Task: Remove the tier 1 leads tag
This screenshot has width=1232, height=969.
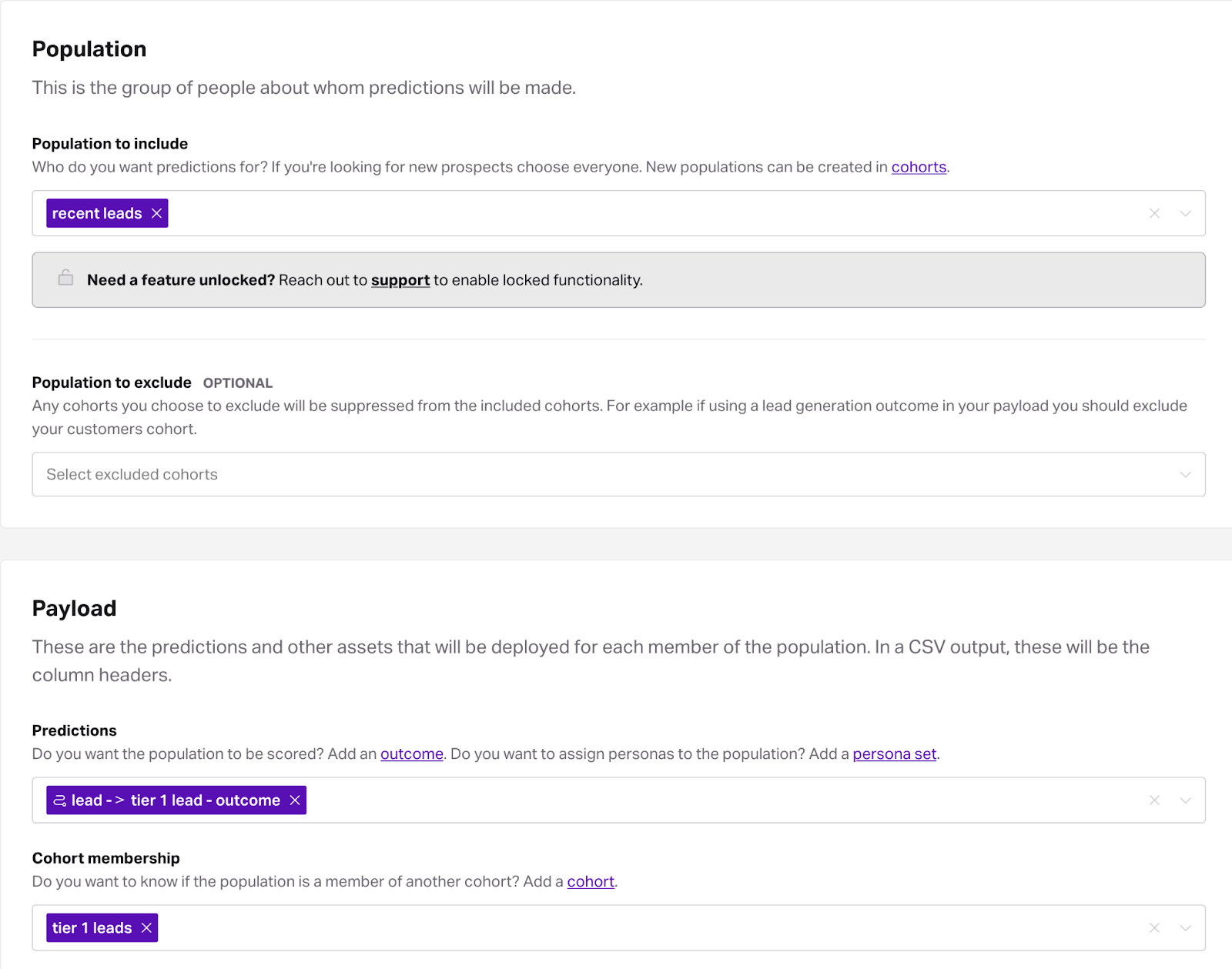Action: [146, 928]
